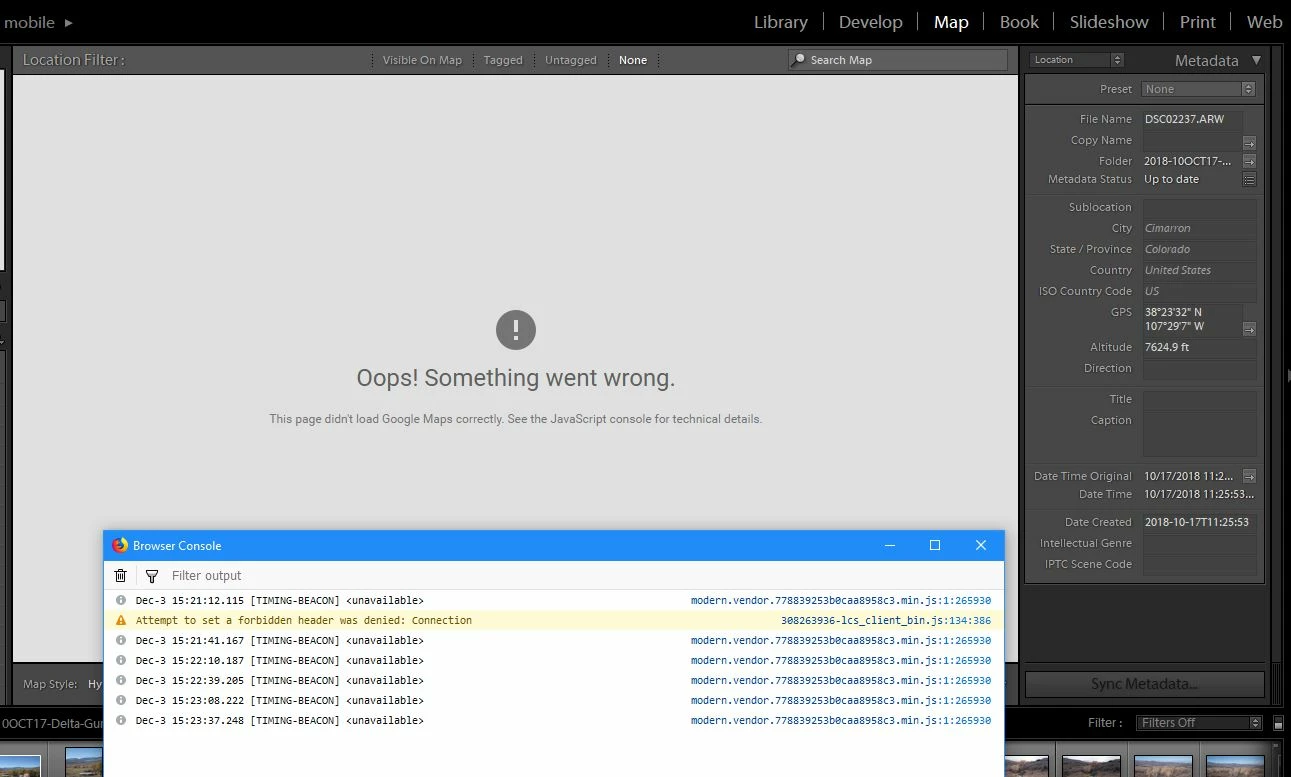Minimize the Browser Console window
Screen dimensions: 1291x777
pyautogui.click(x=890, y=545)
